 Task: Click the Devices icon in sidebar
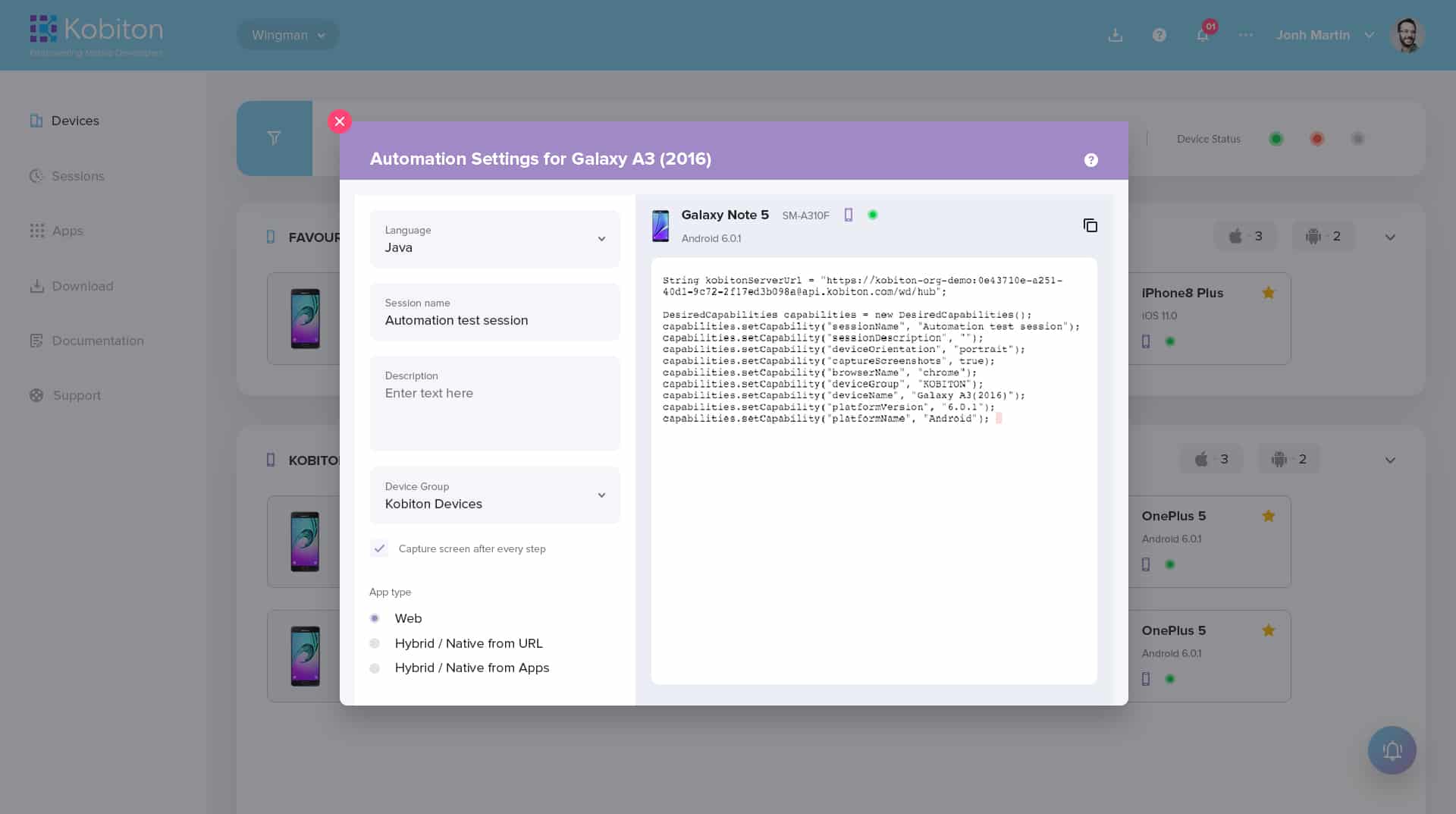[36, 121]
